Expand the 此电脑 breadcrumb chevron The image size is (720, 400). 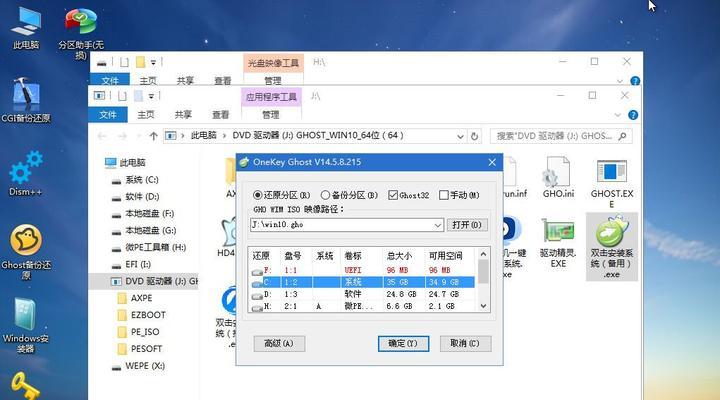[x=225, y=136]
